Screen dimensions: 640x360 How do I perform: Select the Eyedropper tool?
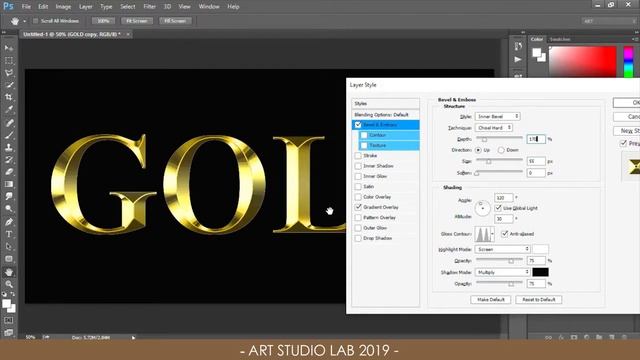coord(9,109)
